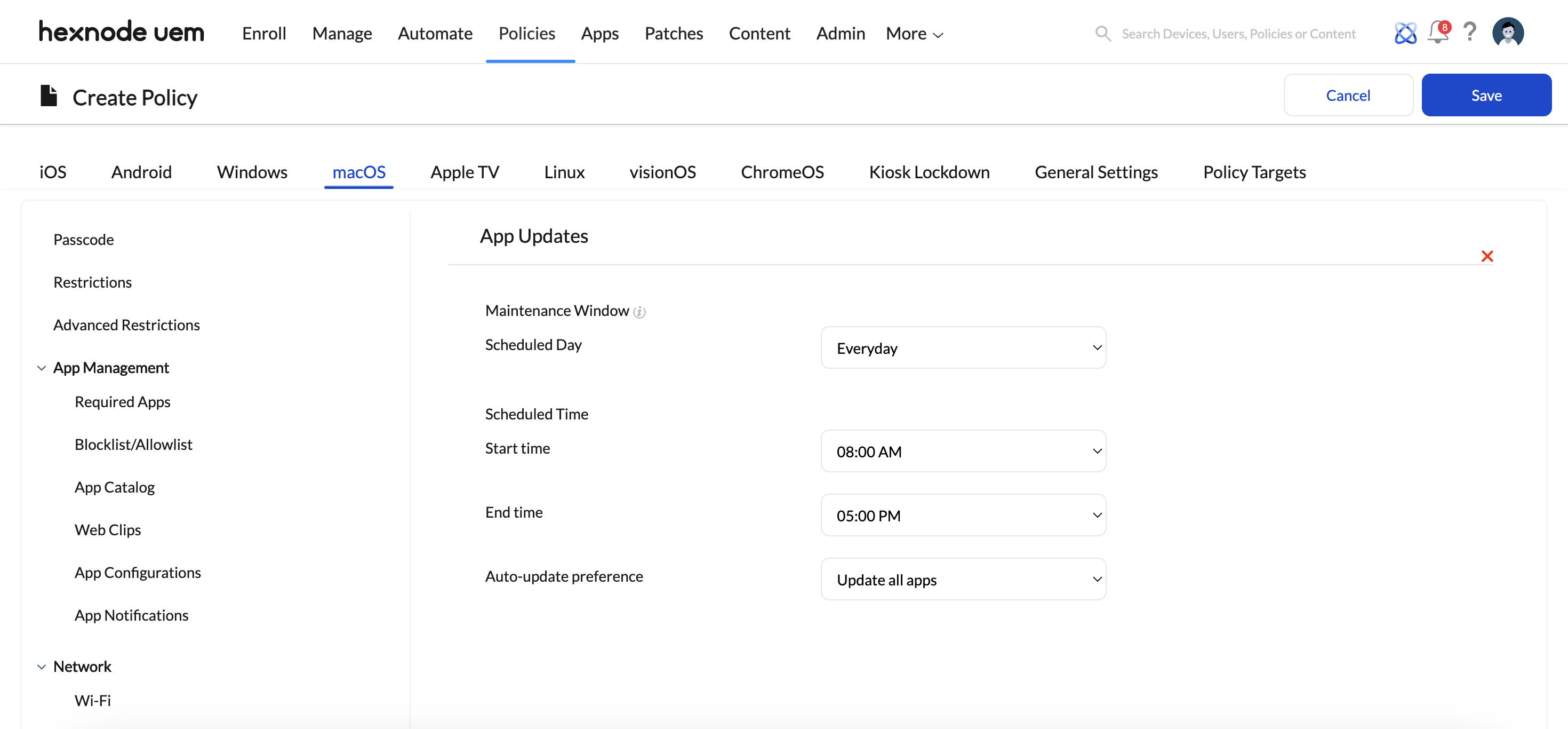The width and height of the screenshot is (1568, 729).
Task: Expand the More menu
Action: point(914,34)
